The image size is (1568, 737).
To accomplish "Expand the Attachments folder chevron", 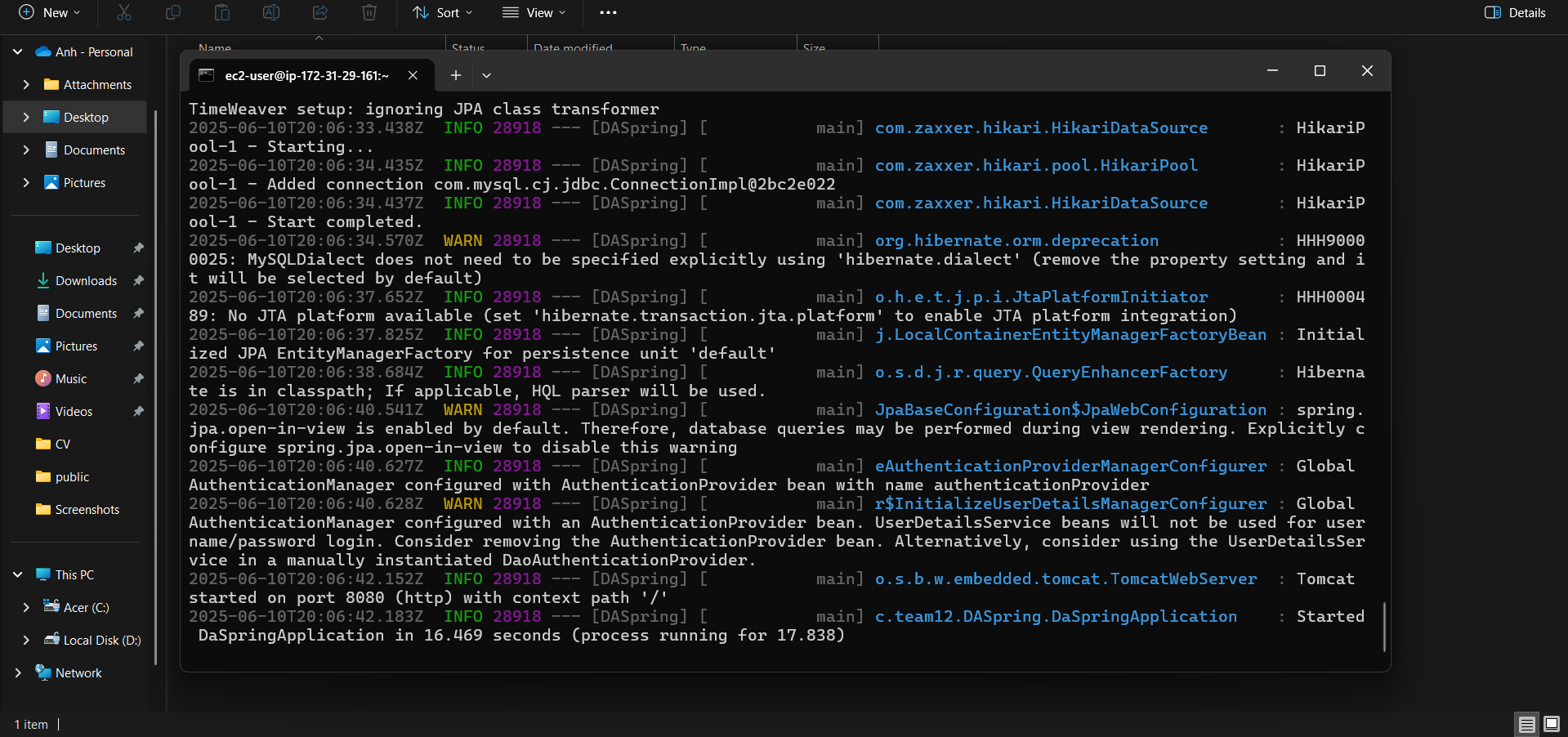I will pyautogui.click(x=26, y=84).
